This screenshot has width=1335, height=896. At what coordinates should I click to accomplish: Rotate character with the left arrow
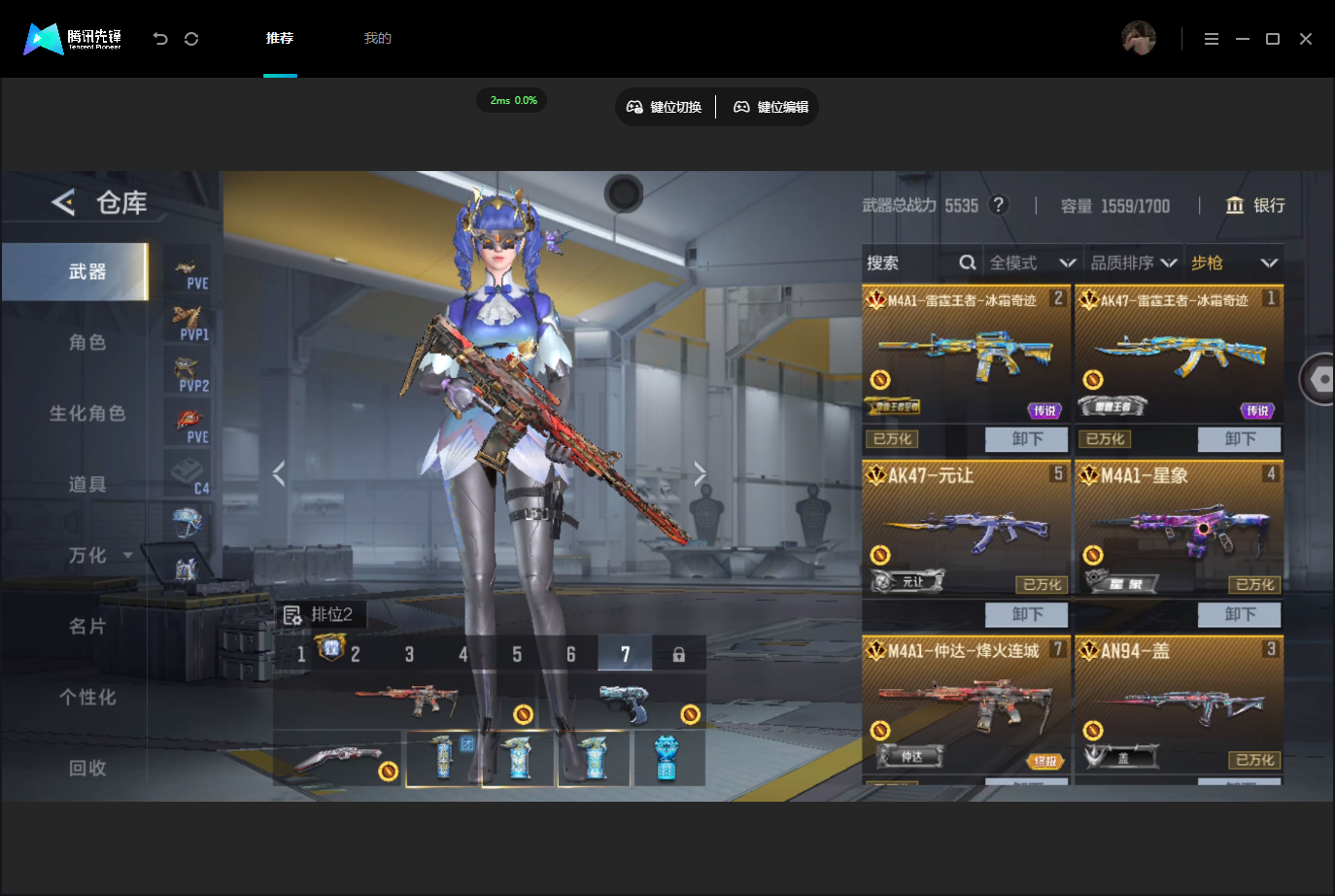click(279, 473)
